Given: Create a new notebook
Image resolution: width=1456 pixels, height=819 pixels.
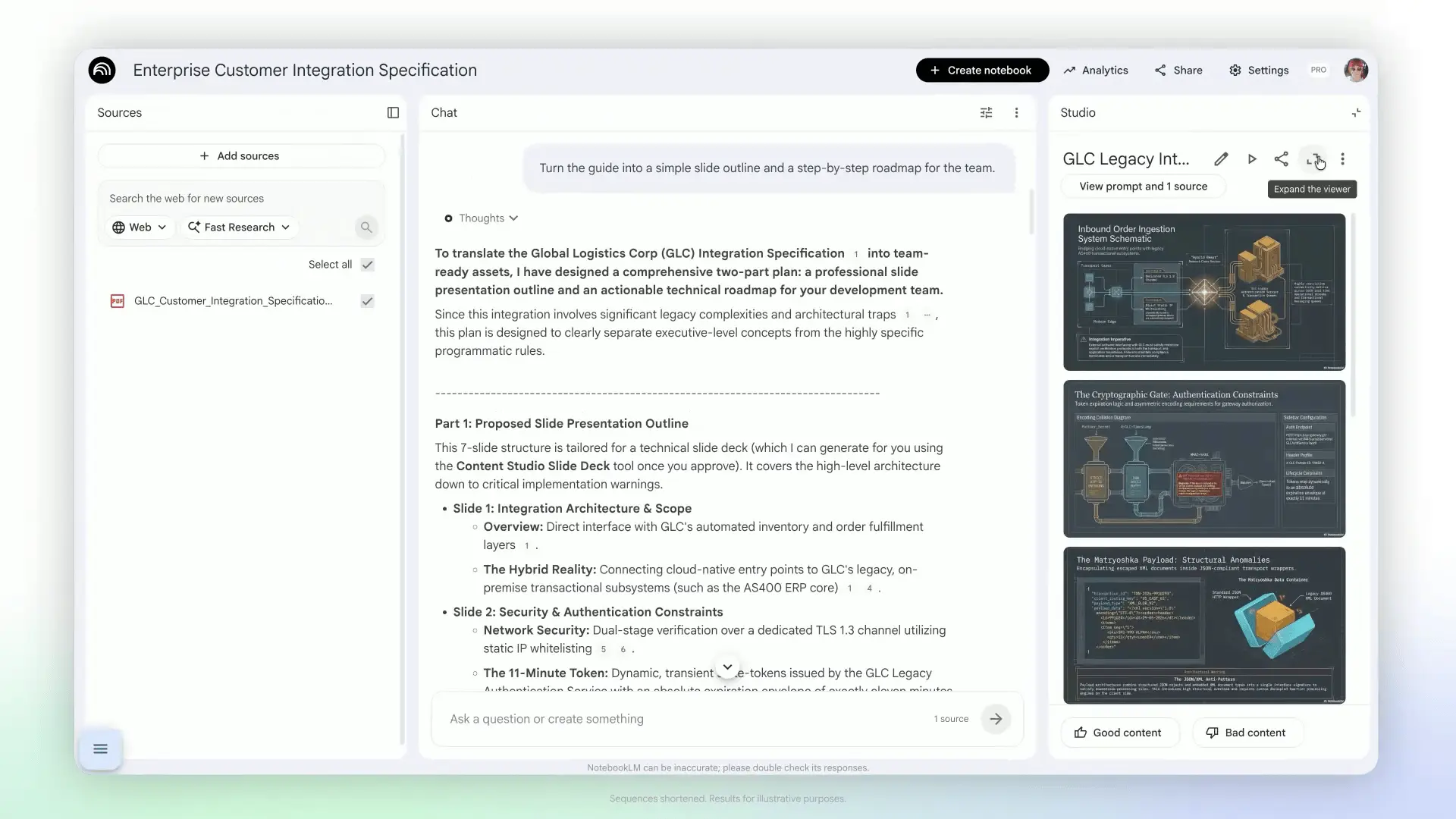Looking at the screenshot, I should coord(982,70).
